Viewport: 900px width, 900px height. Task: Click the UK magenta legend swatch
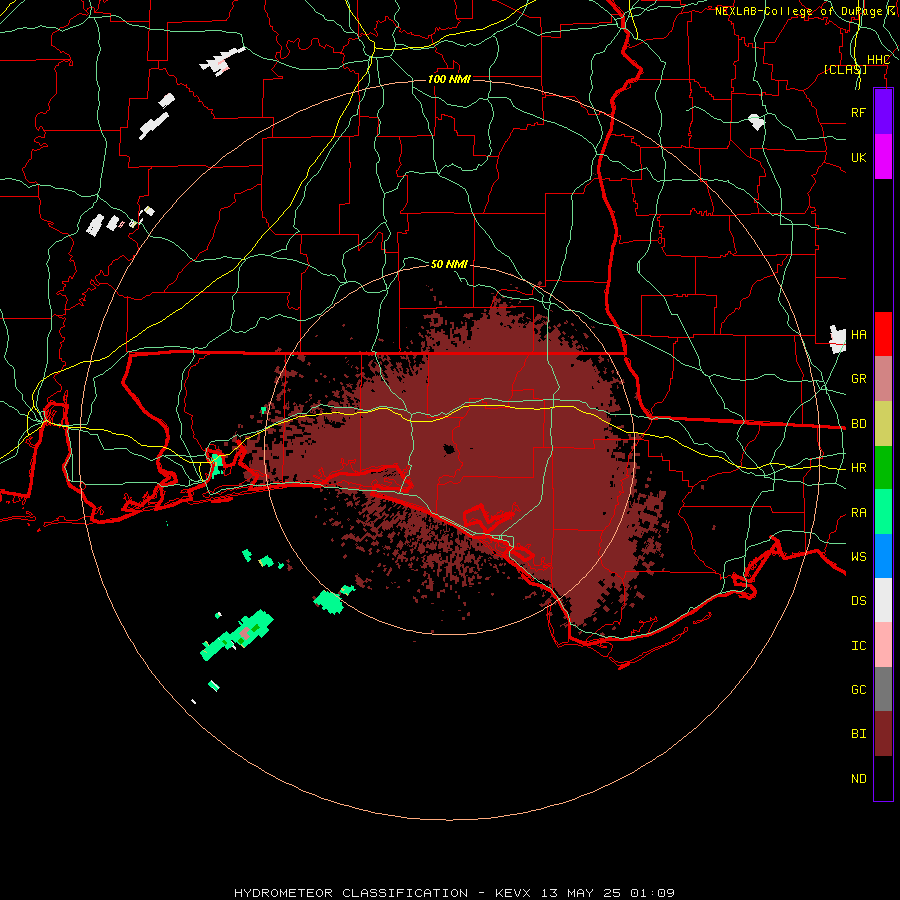[x=883, y=157]
